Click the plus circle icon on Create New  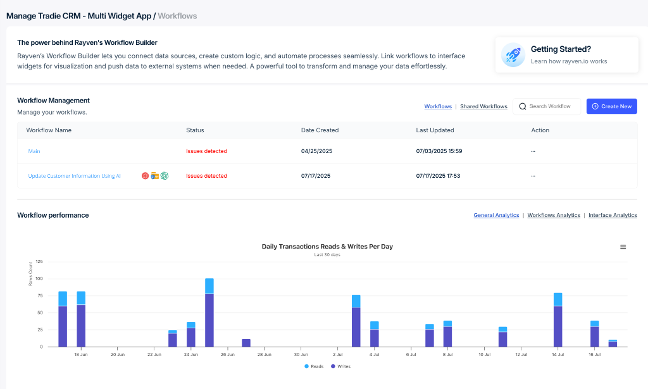595,106
